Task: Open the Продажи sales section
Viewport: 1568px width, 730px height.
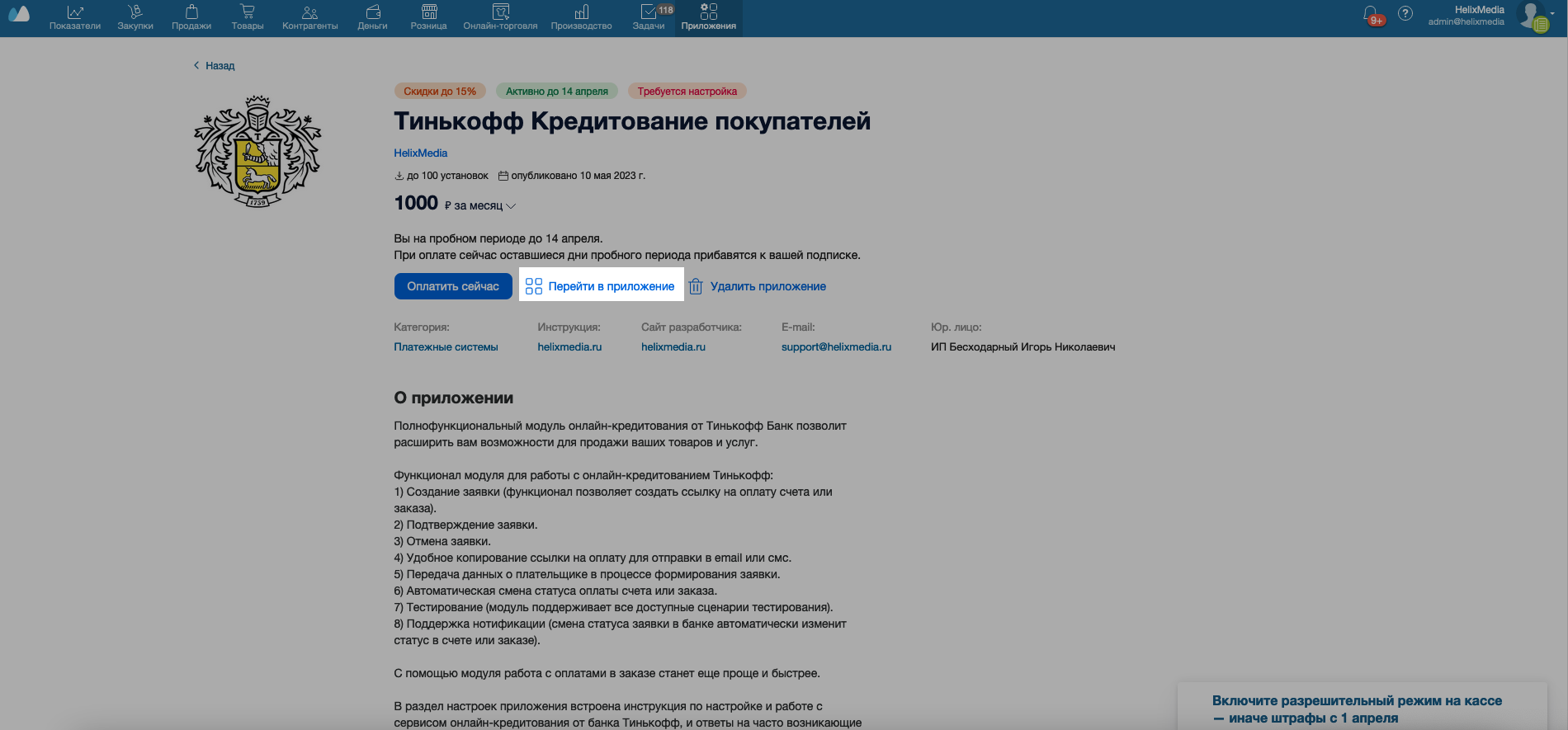Action: (191, 17)
